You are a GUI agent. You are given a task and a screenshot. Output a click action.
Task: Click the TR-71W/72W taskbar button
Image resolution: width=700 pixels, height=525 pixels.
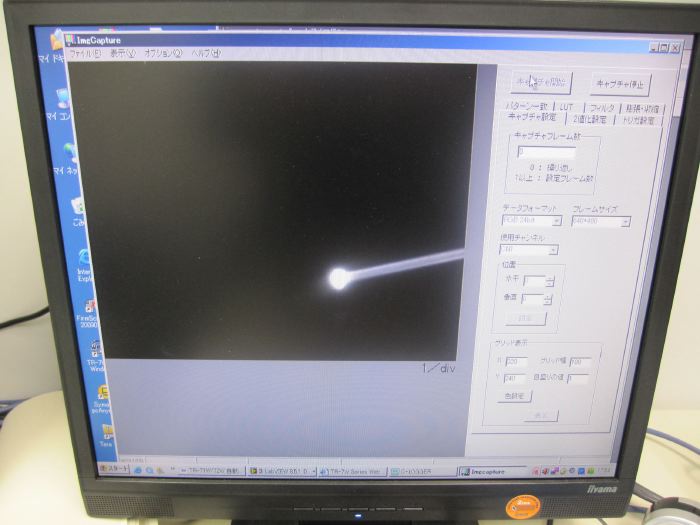tap(211, 471)
